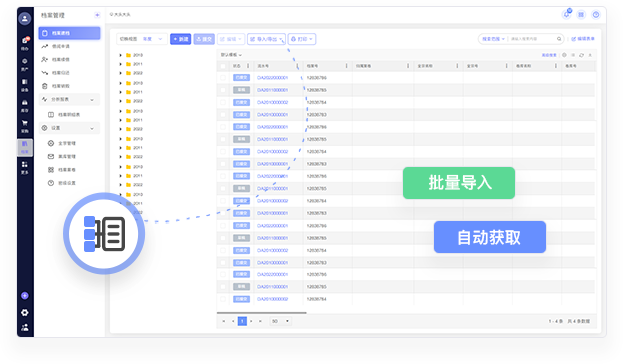The width and height of the screenshot is (623, 364).
Task: Click the magnifier search icon in search box
Action: [x=559, y=39]
